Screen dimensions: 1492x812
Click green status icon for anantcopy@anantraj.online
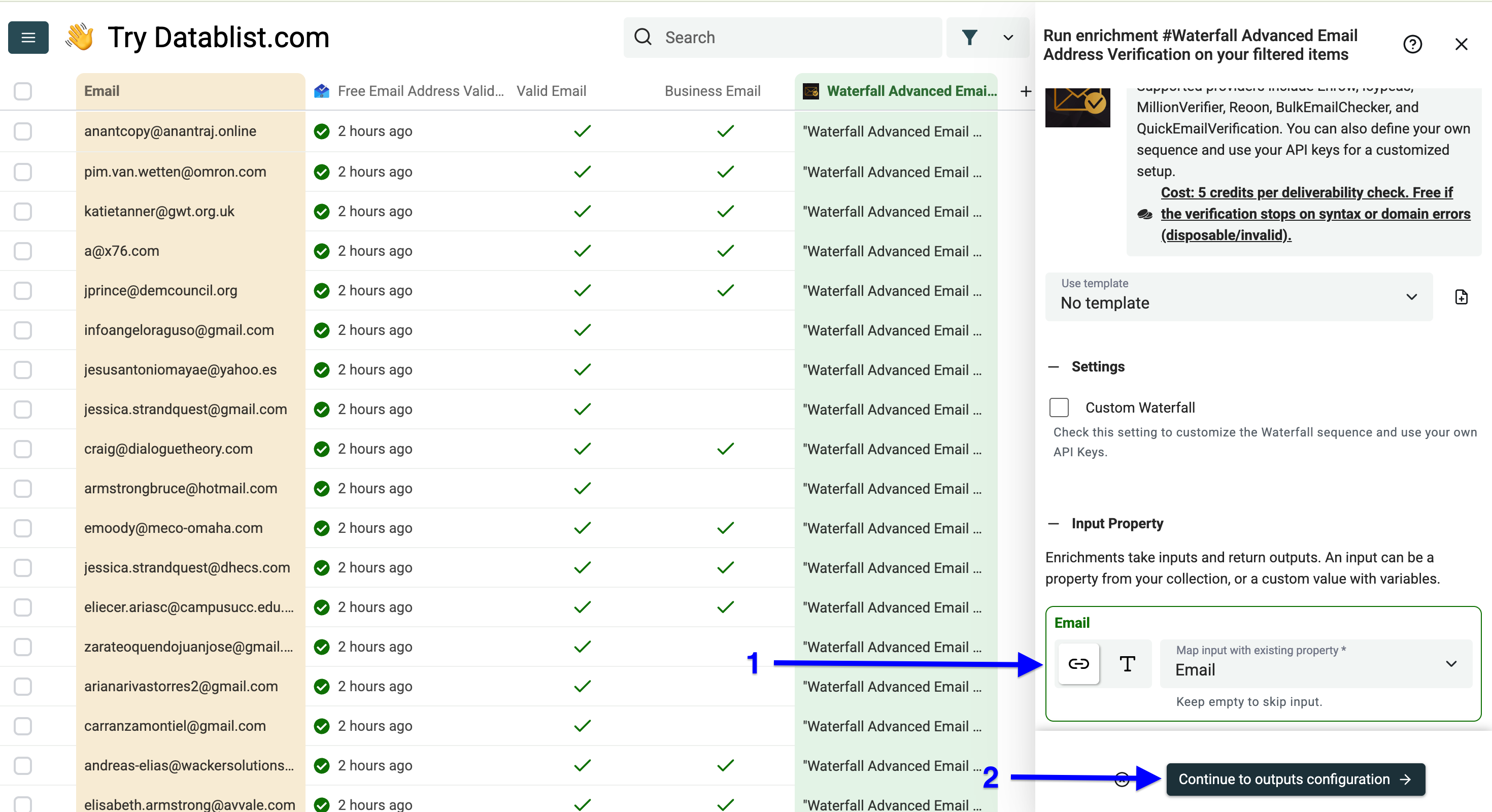(x=321, y=131)
